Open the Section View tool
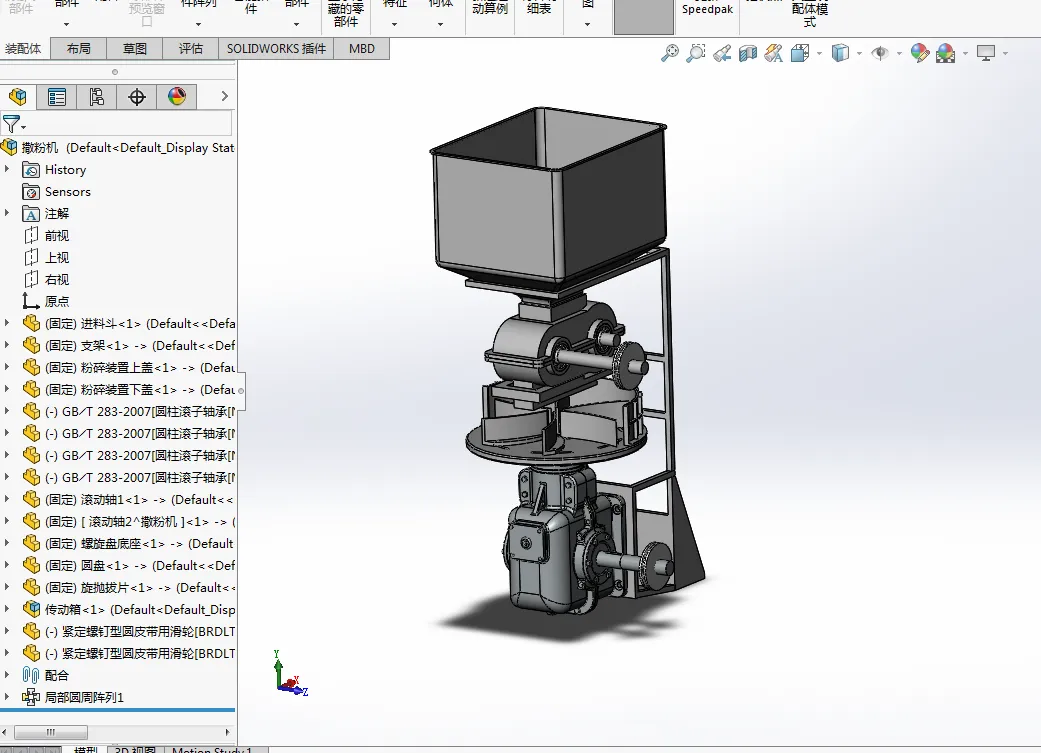1041x753 pixels. point(748,54)
